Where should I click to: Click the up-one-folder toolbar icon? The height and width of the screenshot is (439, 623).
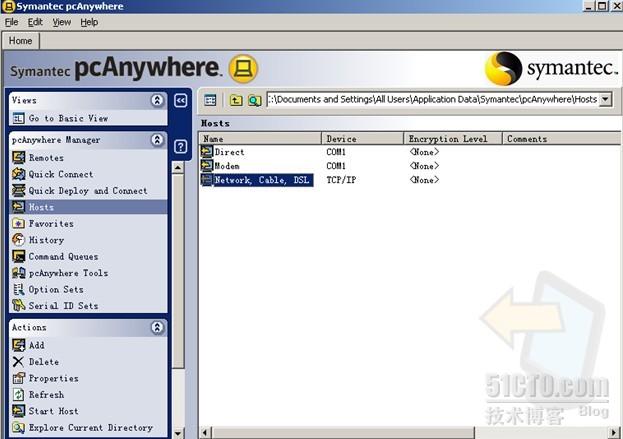(x=237, y=100)
